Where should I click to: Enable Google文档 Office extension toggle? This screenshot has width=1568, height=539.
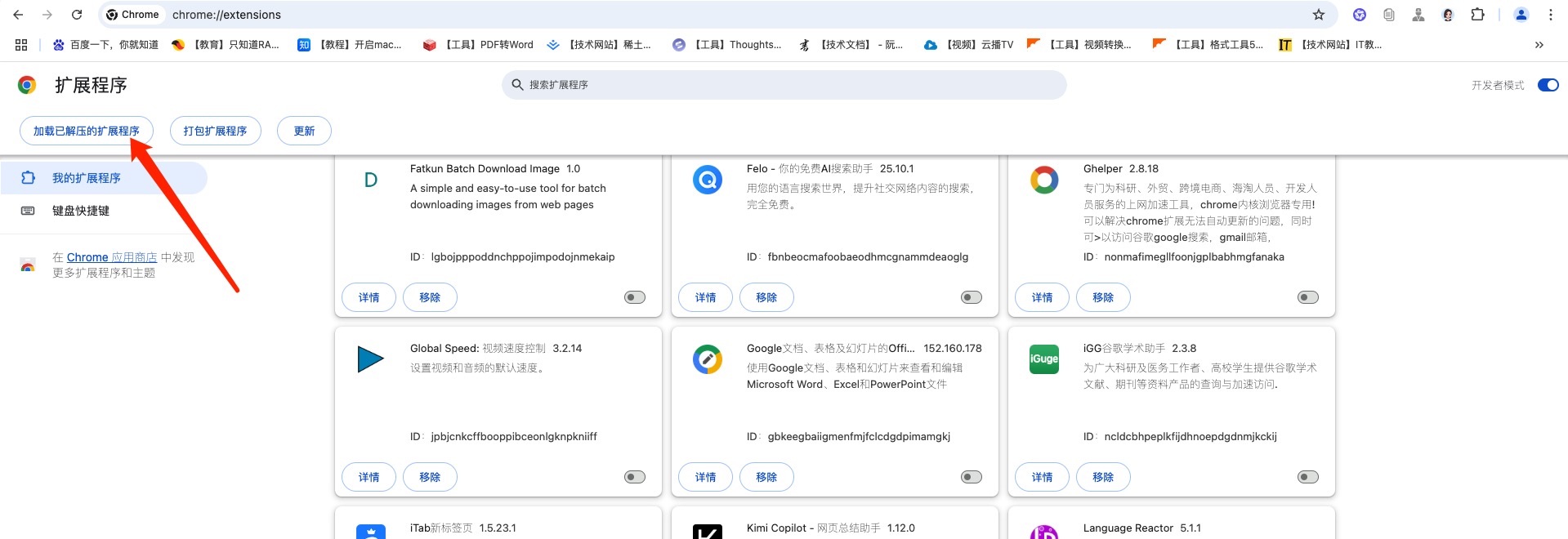point(972,477)
